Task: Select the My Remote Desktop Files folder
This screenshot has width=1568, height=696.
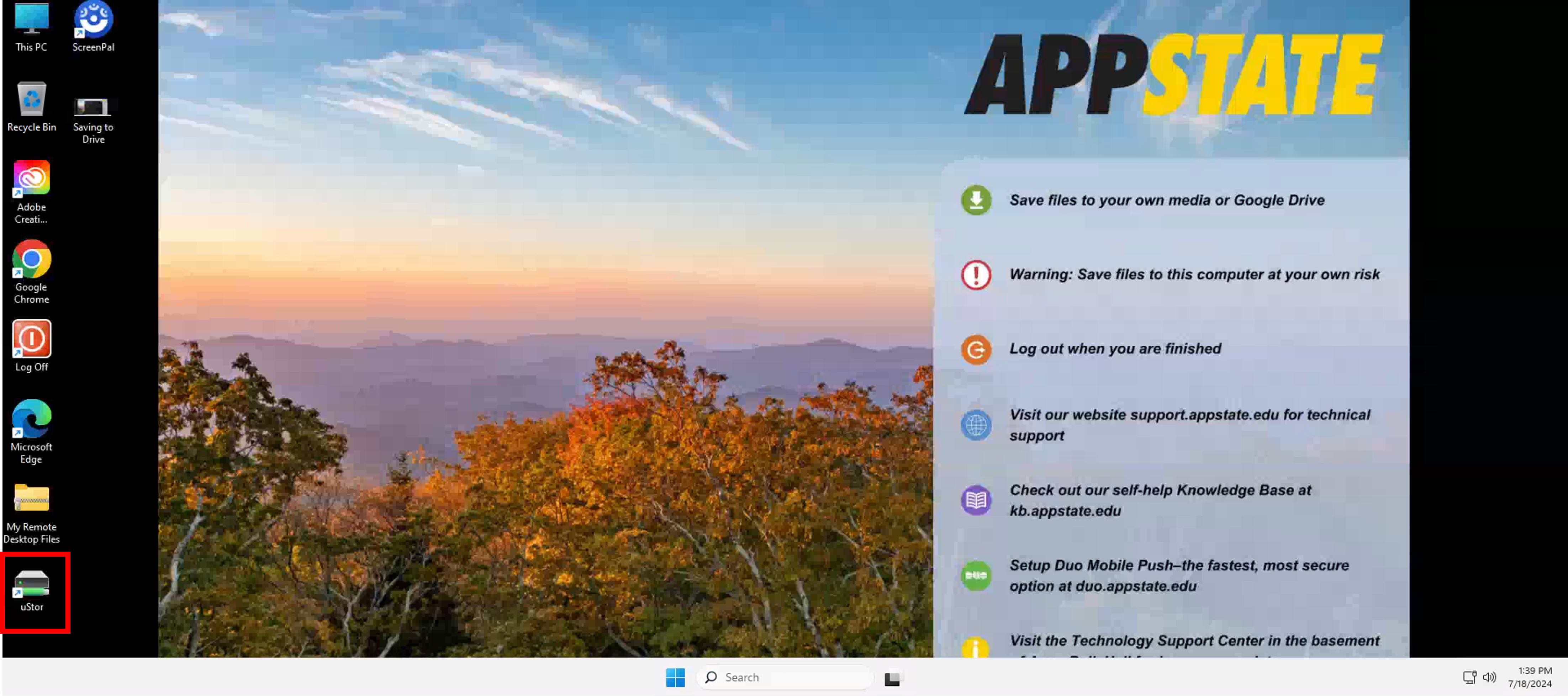Action: click(31, 513)
